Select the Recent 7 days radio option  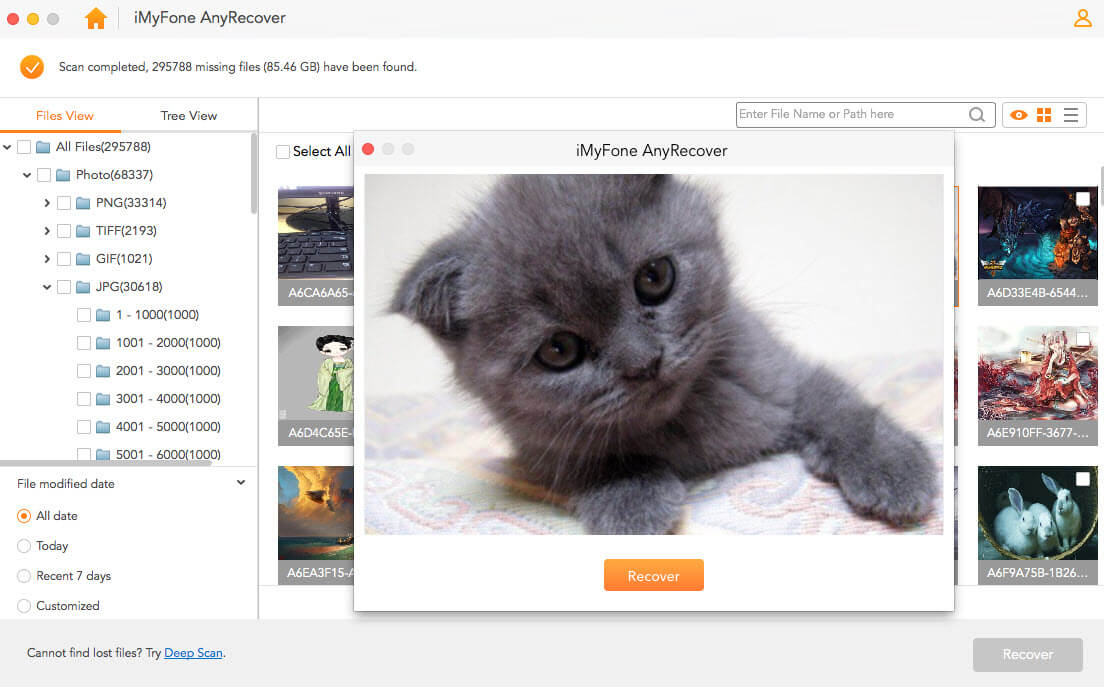point(24,576)
